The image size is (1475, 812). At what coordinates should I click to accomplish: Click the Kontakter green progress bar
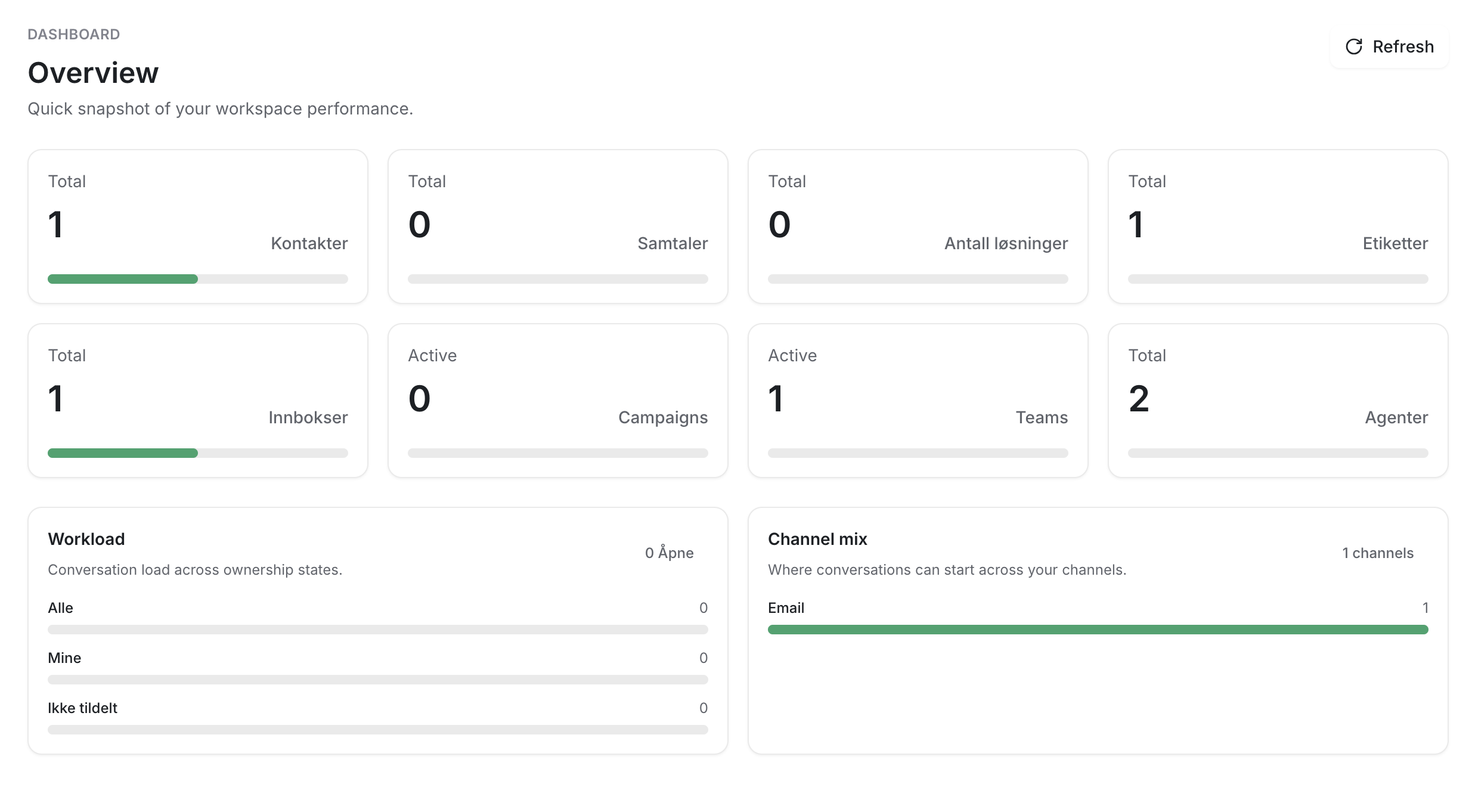(123, 279)
